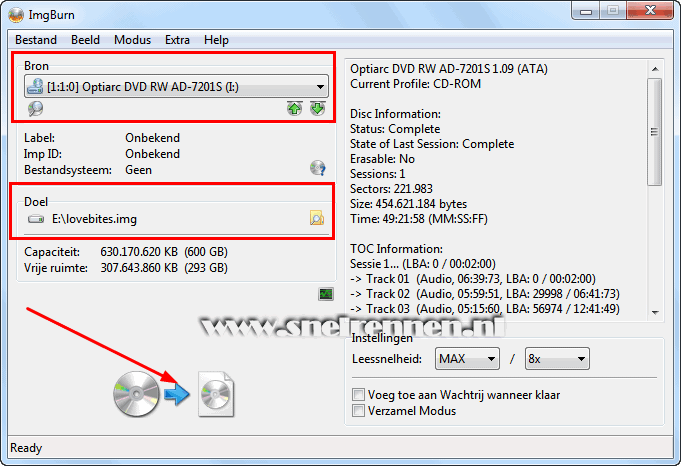681x466 pixels.
Task: Click the Capaciteit value 630.170.620 KB
Action: coord(139,252)
